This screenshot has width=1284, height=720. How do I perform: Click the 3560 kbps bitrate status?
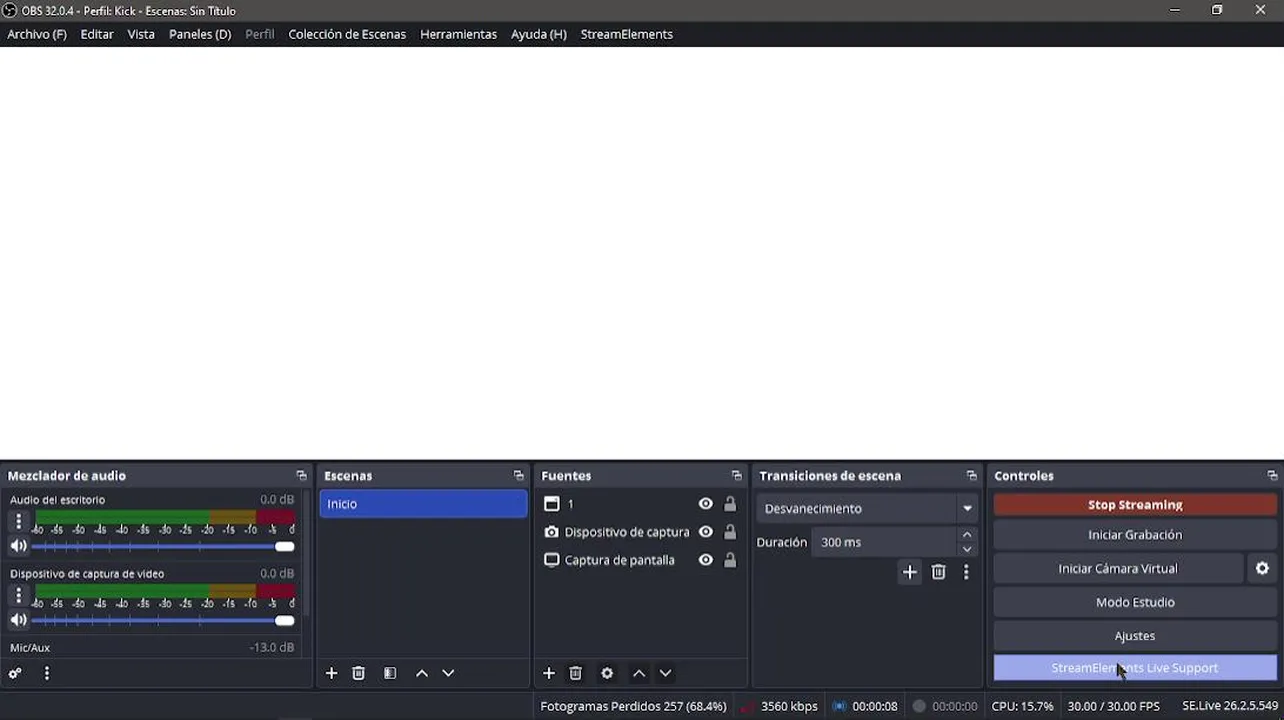tap(789, 706)
